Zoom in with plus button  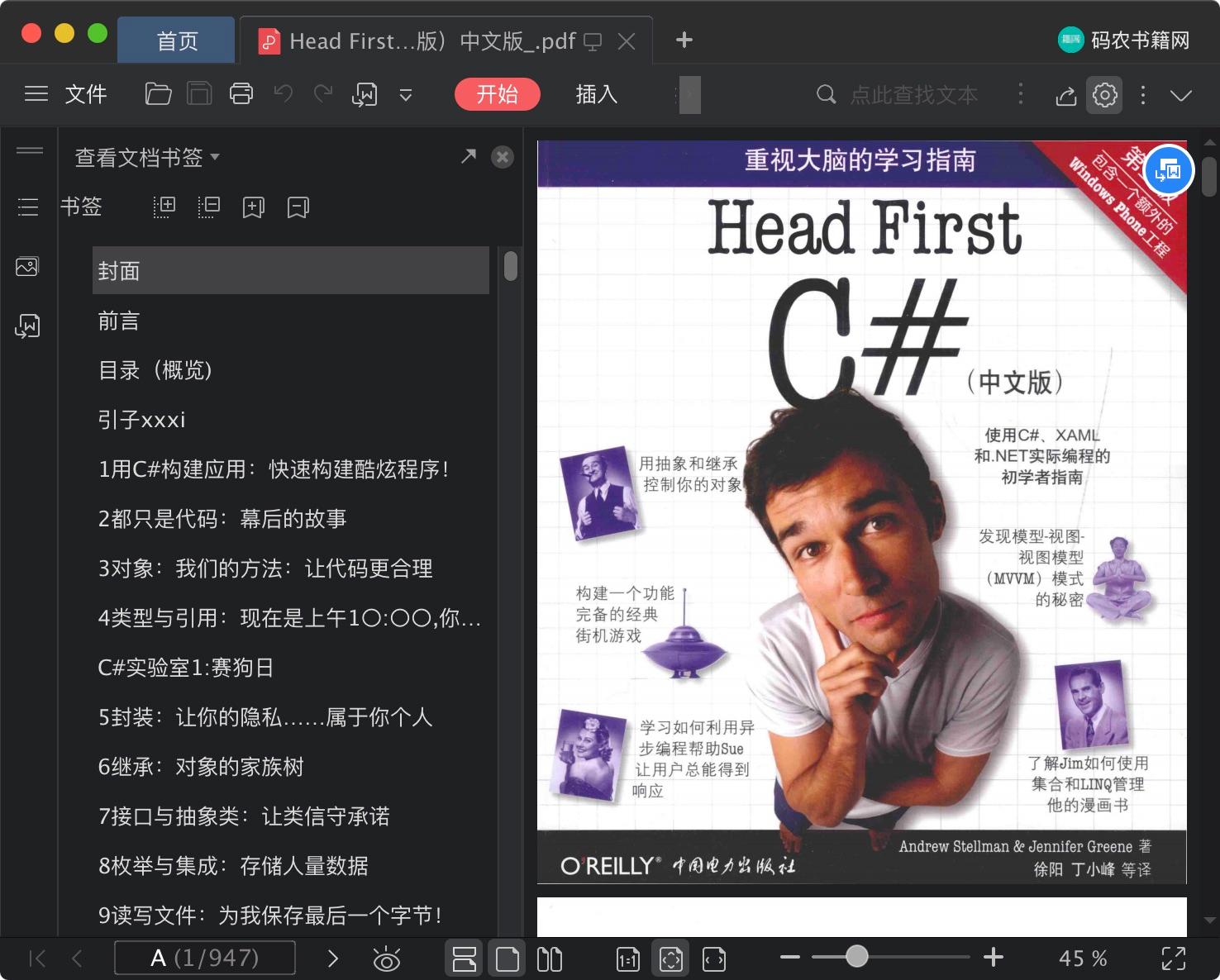(x=994, y=958)
